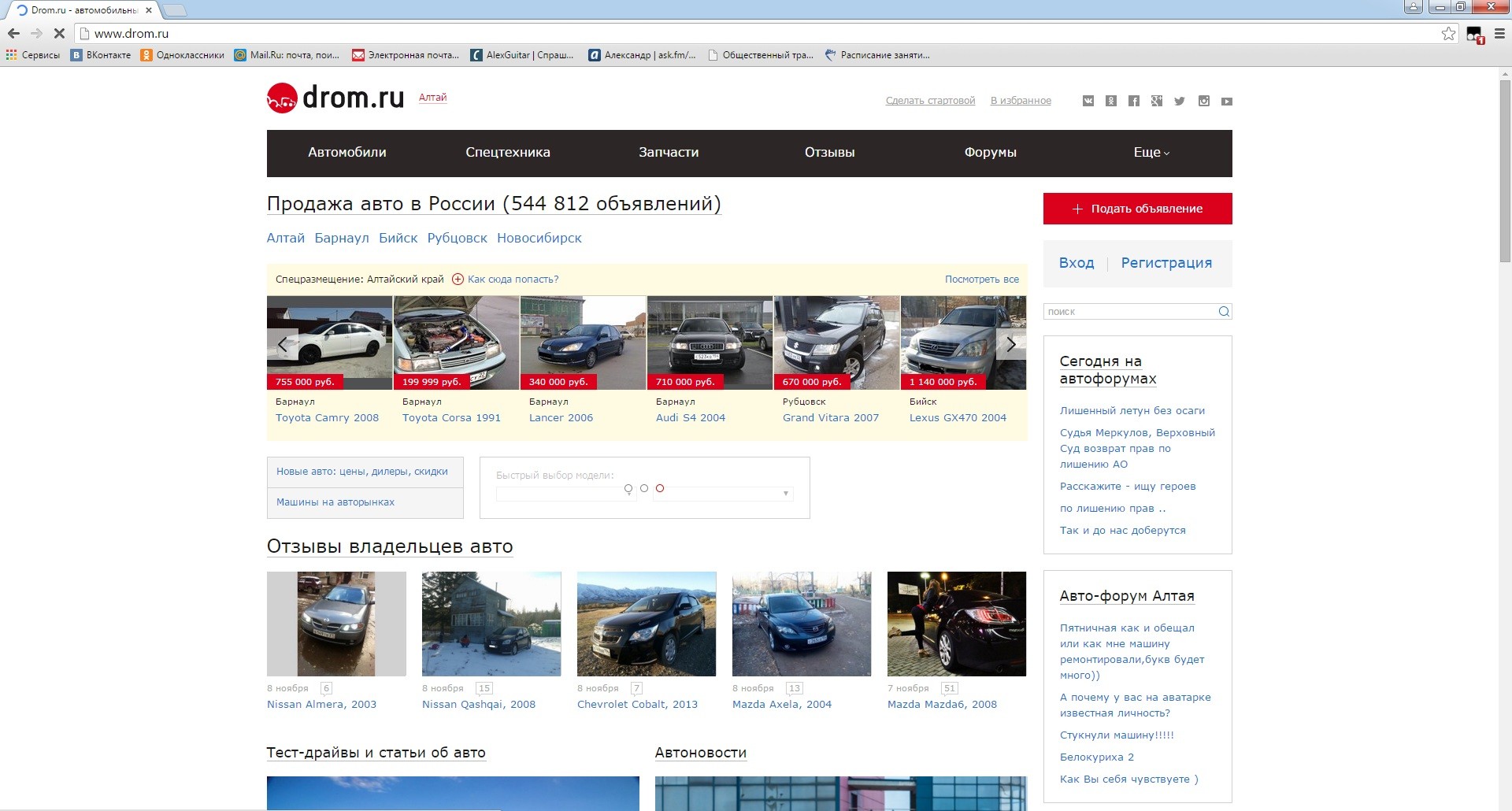Open the Еще dropdown menu
1512x811 pixels.
(1151, 153)
